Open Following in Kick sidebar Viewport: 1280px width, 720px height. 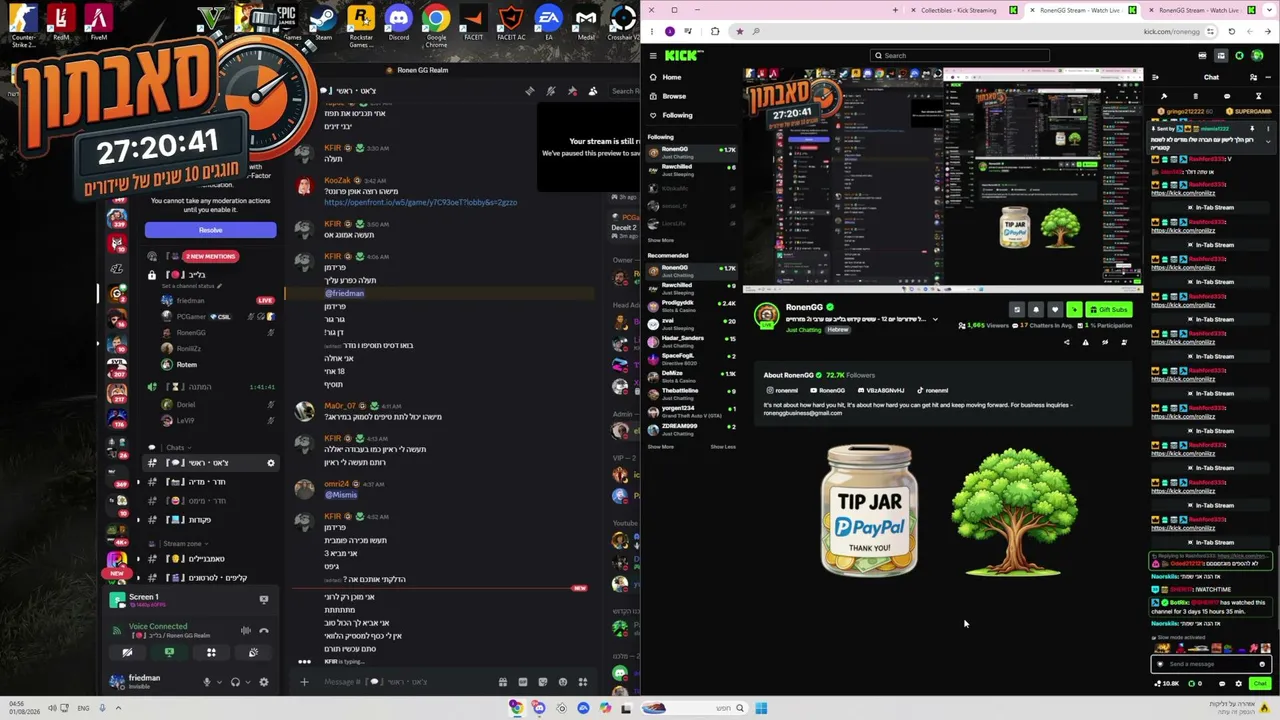click(677, 115)
